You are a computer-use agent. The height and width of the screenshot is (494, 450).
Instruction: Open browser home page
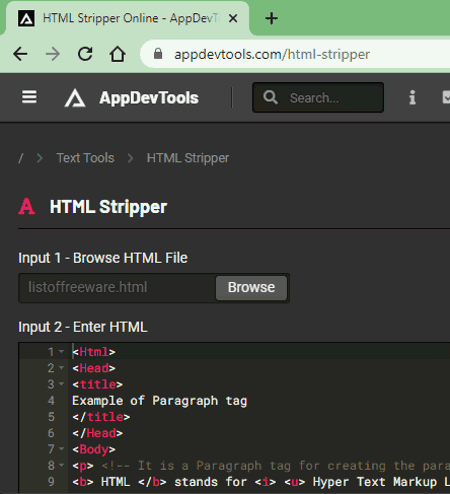click(117, 54)
